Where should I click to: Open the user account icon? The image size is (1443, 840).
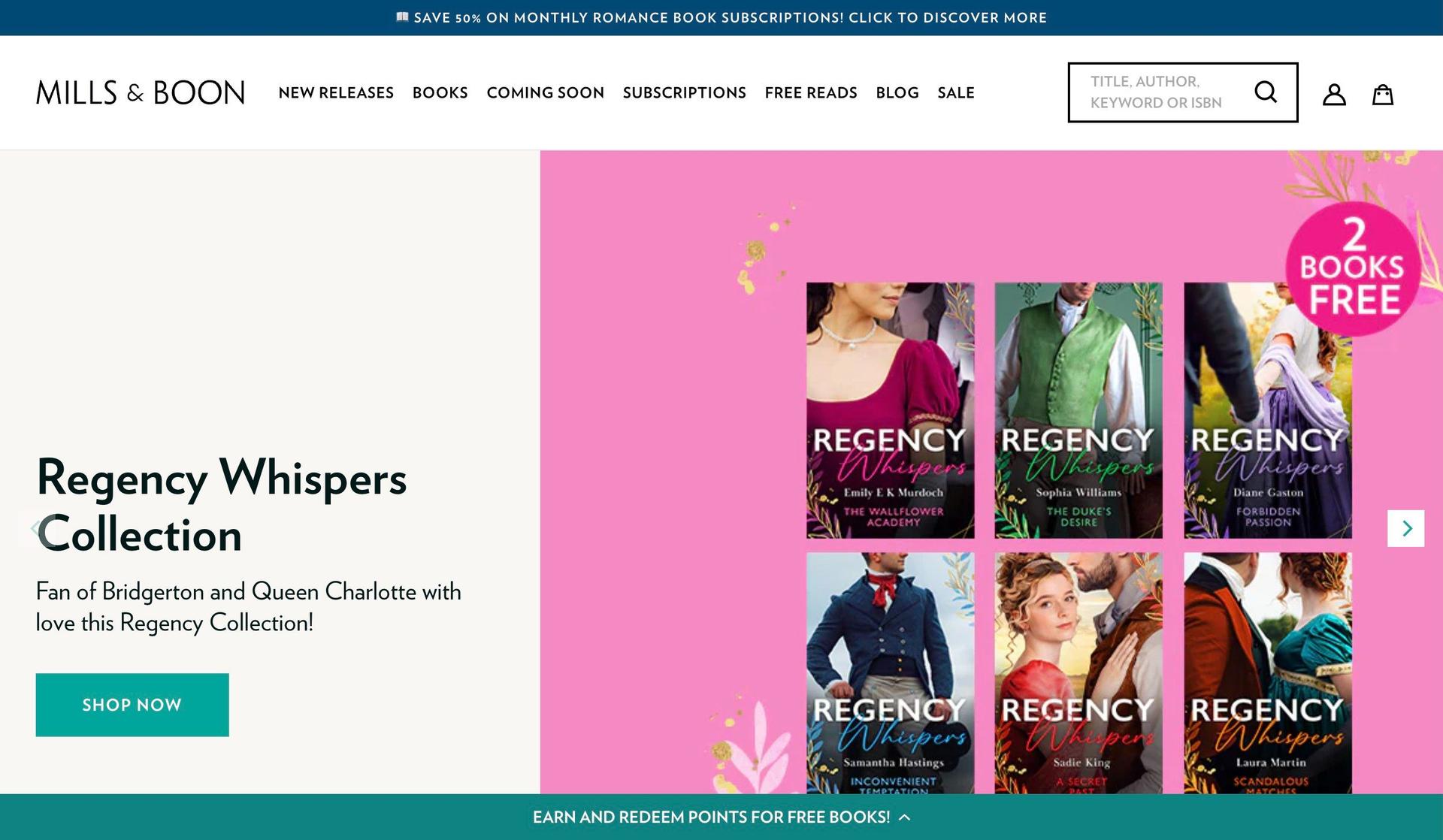click(x=1334, y=94)
